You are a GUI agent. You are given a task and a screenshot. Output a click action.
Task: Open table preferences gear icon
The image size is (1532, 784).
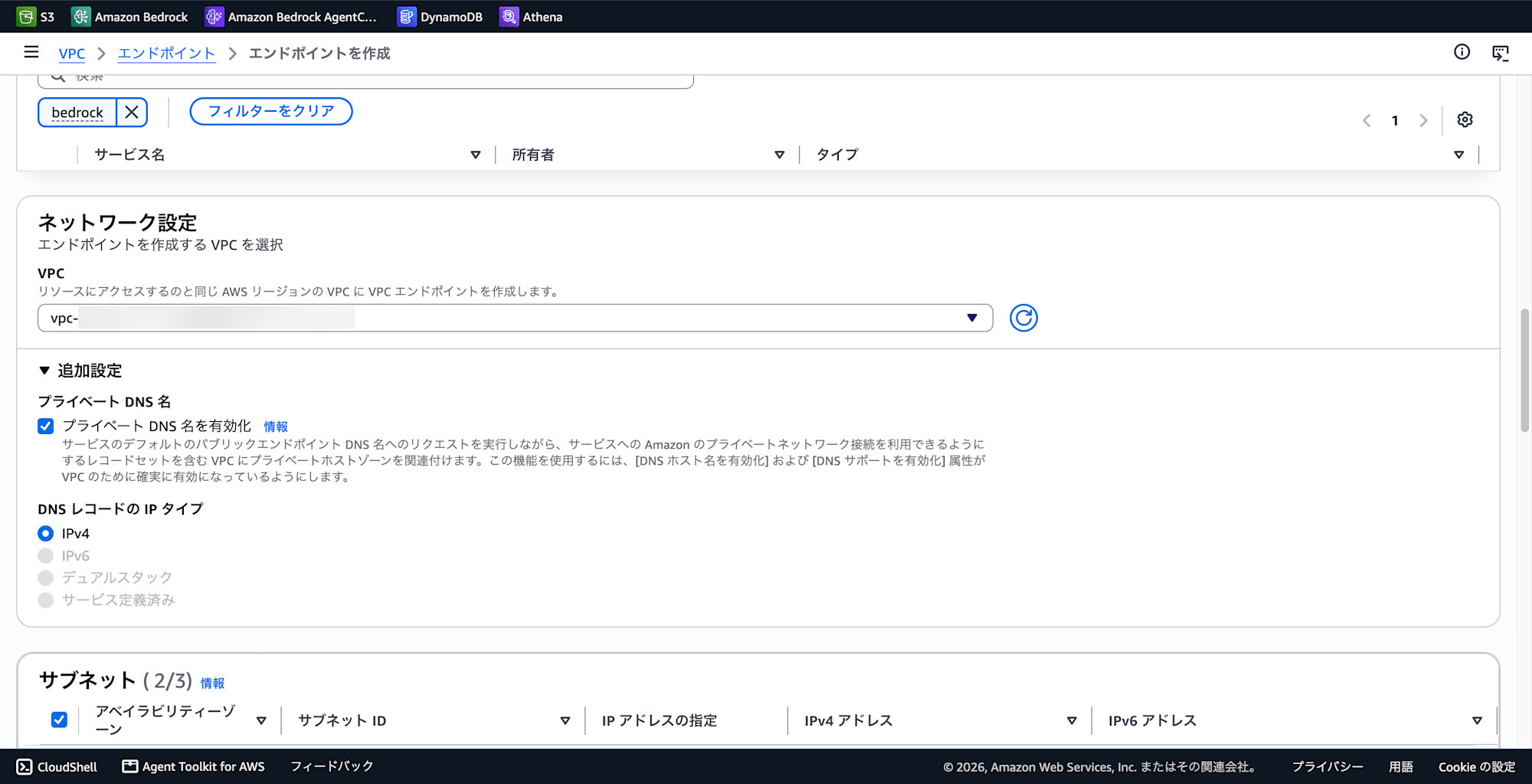(1465, 119)
